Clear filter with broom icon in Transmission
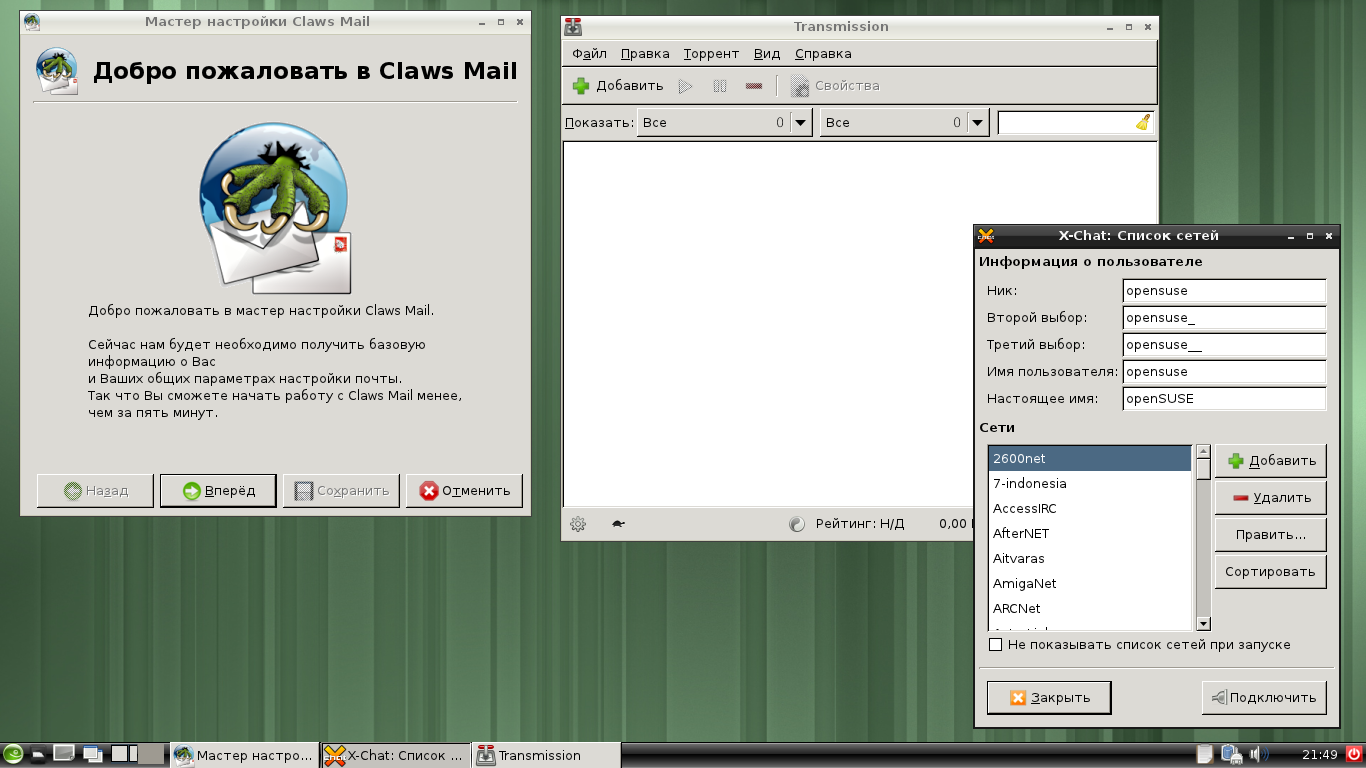This screenshot has height=768, width=1366. pos(1143,122)
